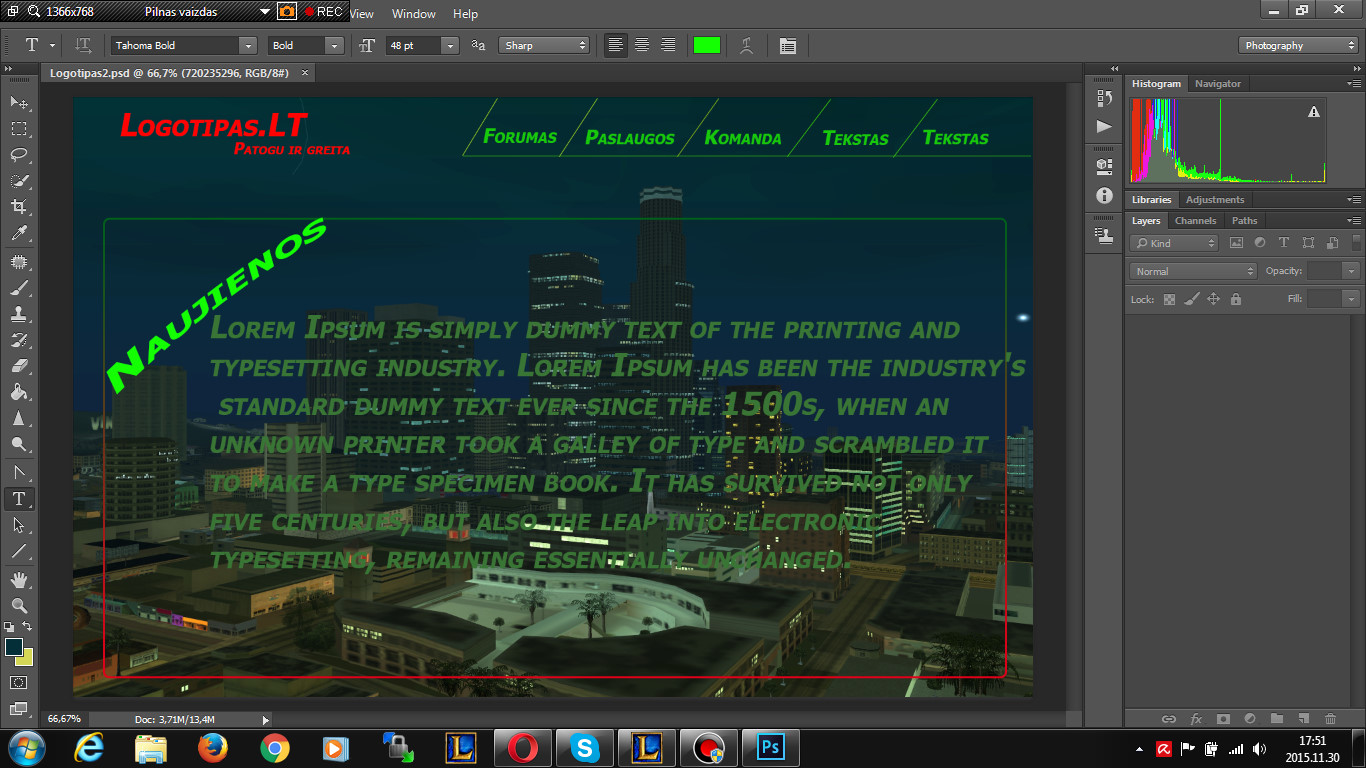The width and height of the screenshot is (1366, 768).
Task: Switch foreground and background colors
Action: [x=27, y=627]
